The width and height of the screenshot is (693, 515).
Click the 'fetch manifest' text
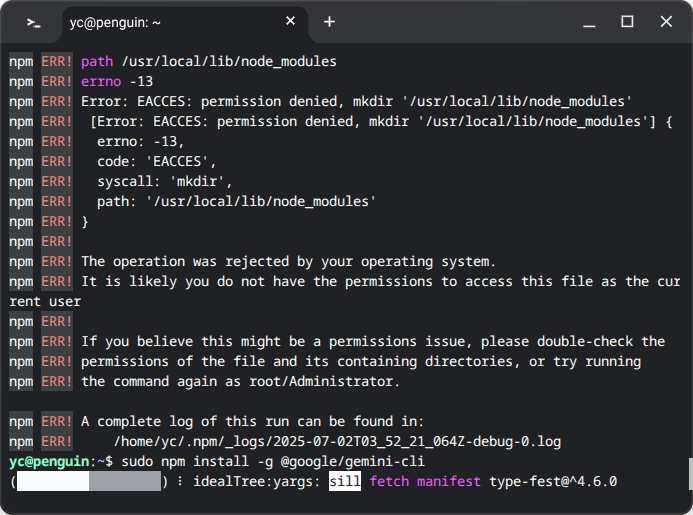pos(425,481)
